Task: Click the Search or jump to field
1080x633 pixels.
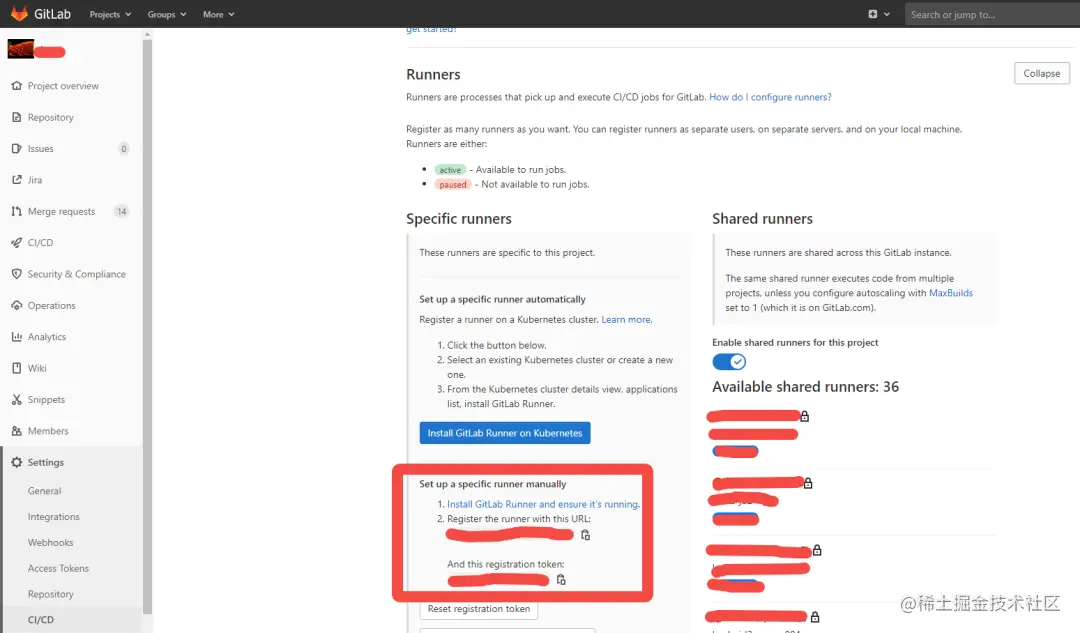Action: point(992,14)
